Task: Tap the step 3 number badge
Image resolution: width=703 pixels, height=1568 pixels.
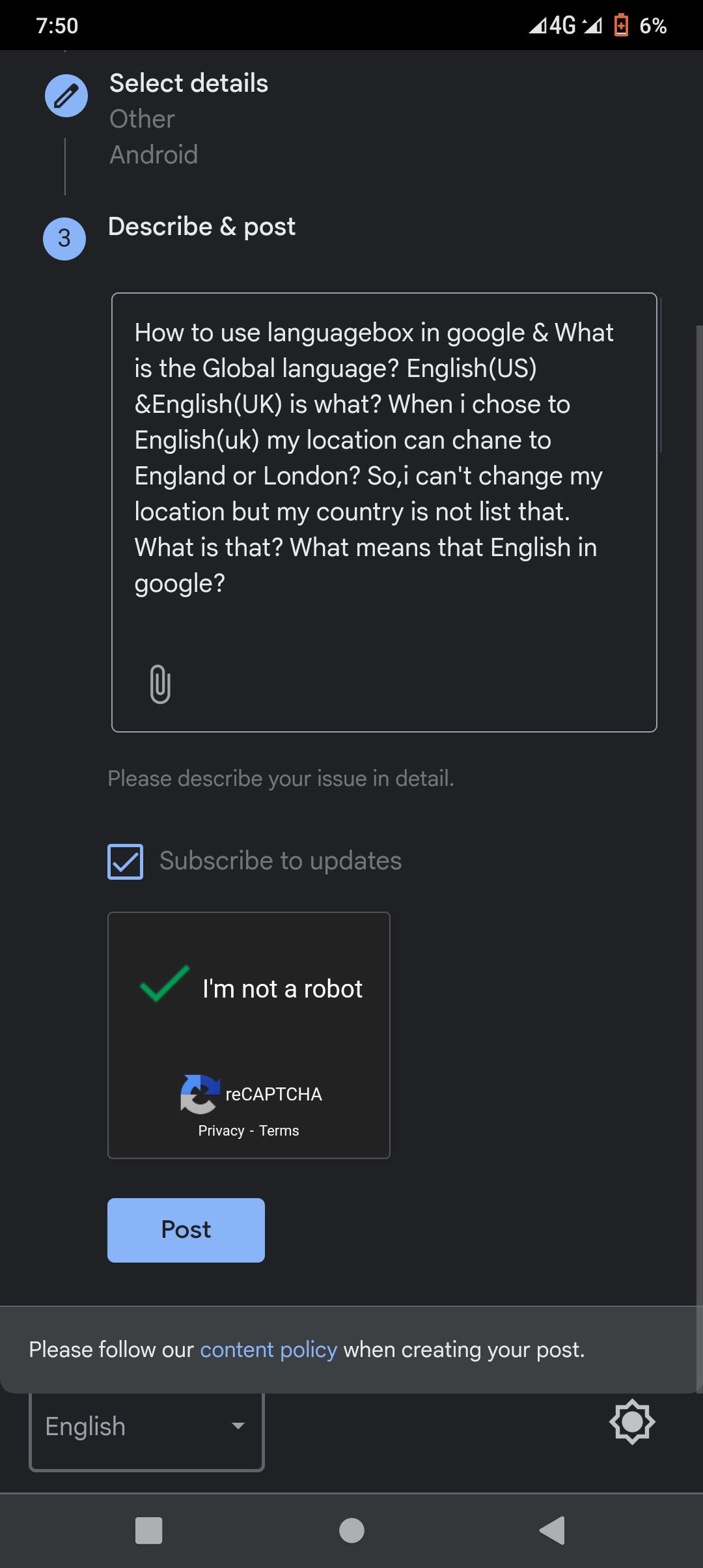Action: (x=64, y=239)
